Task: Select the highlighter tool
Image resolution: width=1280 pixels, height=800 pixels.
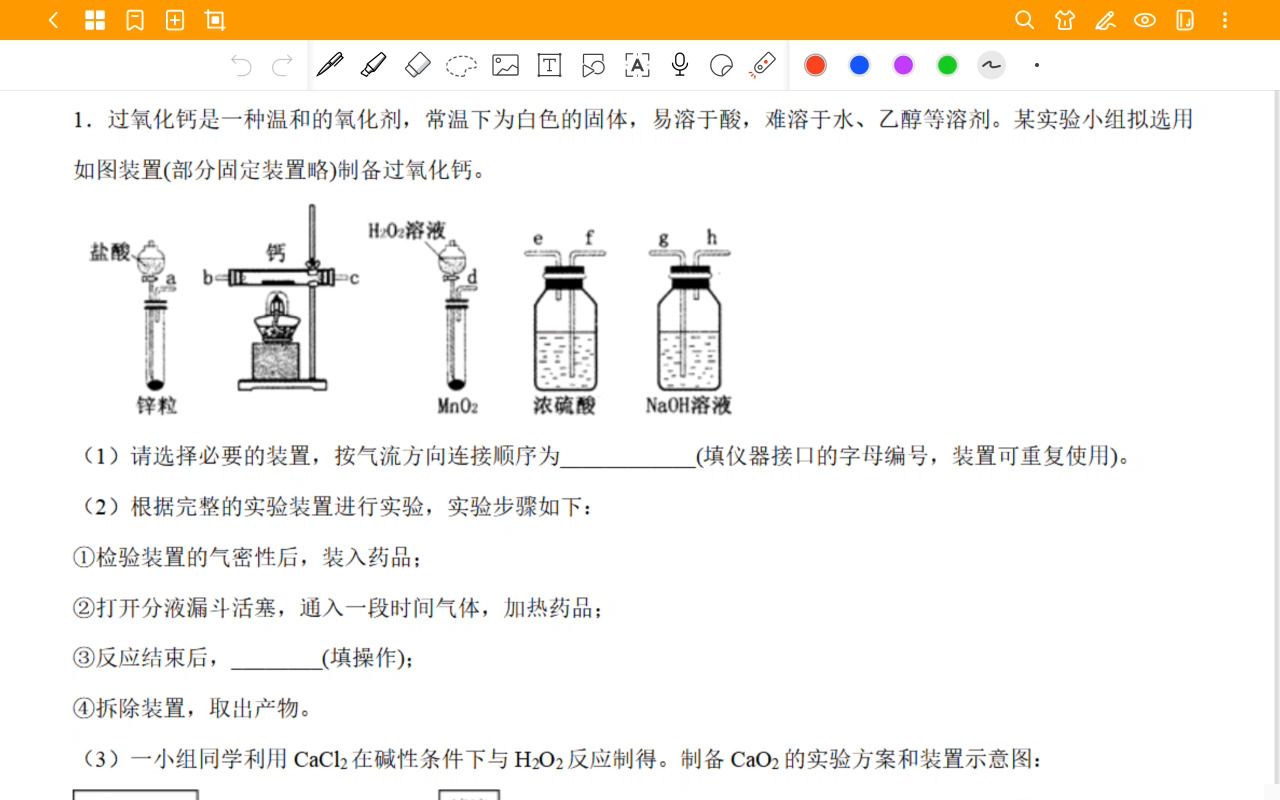Action: 374,65
